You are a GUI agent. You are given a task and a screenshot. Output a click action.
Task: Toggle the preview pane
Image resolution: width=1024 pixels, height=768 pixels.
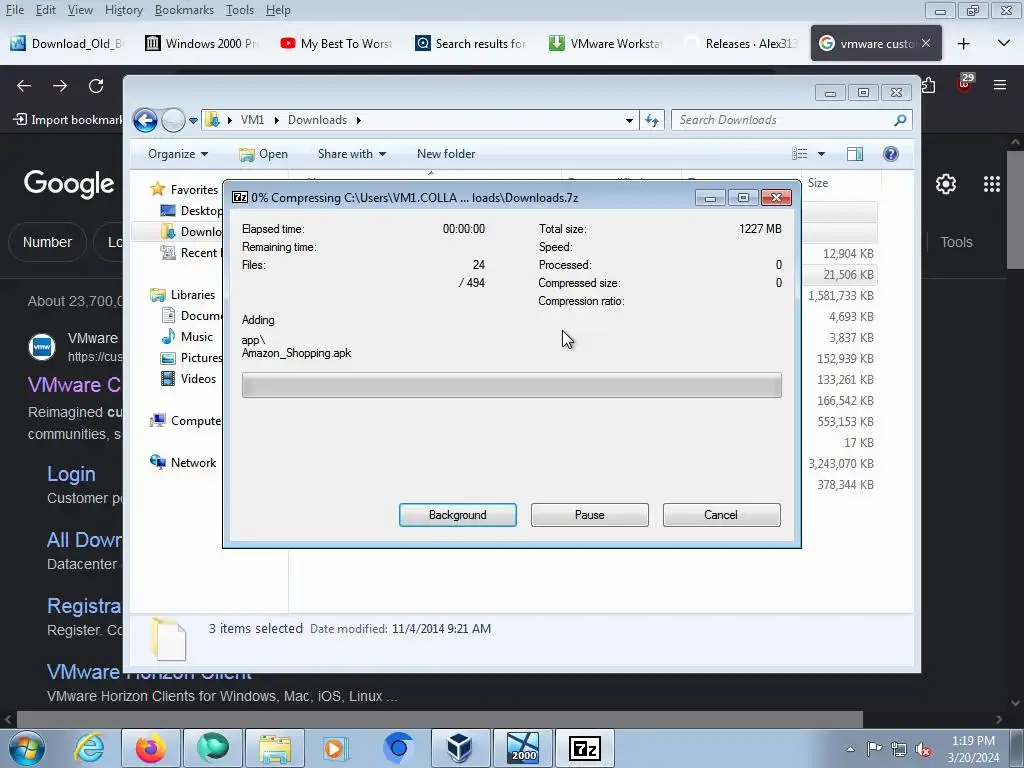coord(855,154)
